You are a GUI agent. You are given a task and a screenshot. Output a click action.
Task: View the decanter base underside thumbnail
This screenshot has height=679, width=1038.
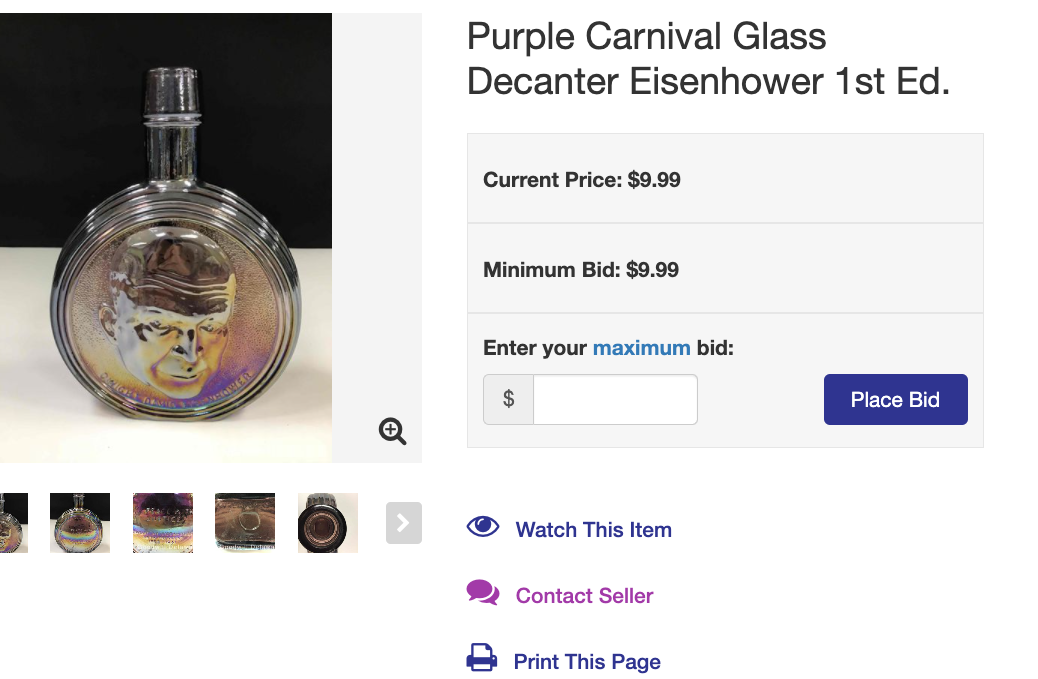pyautogui.click(x=245, y=523)
